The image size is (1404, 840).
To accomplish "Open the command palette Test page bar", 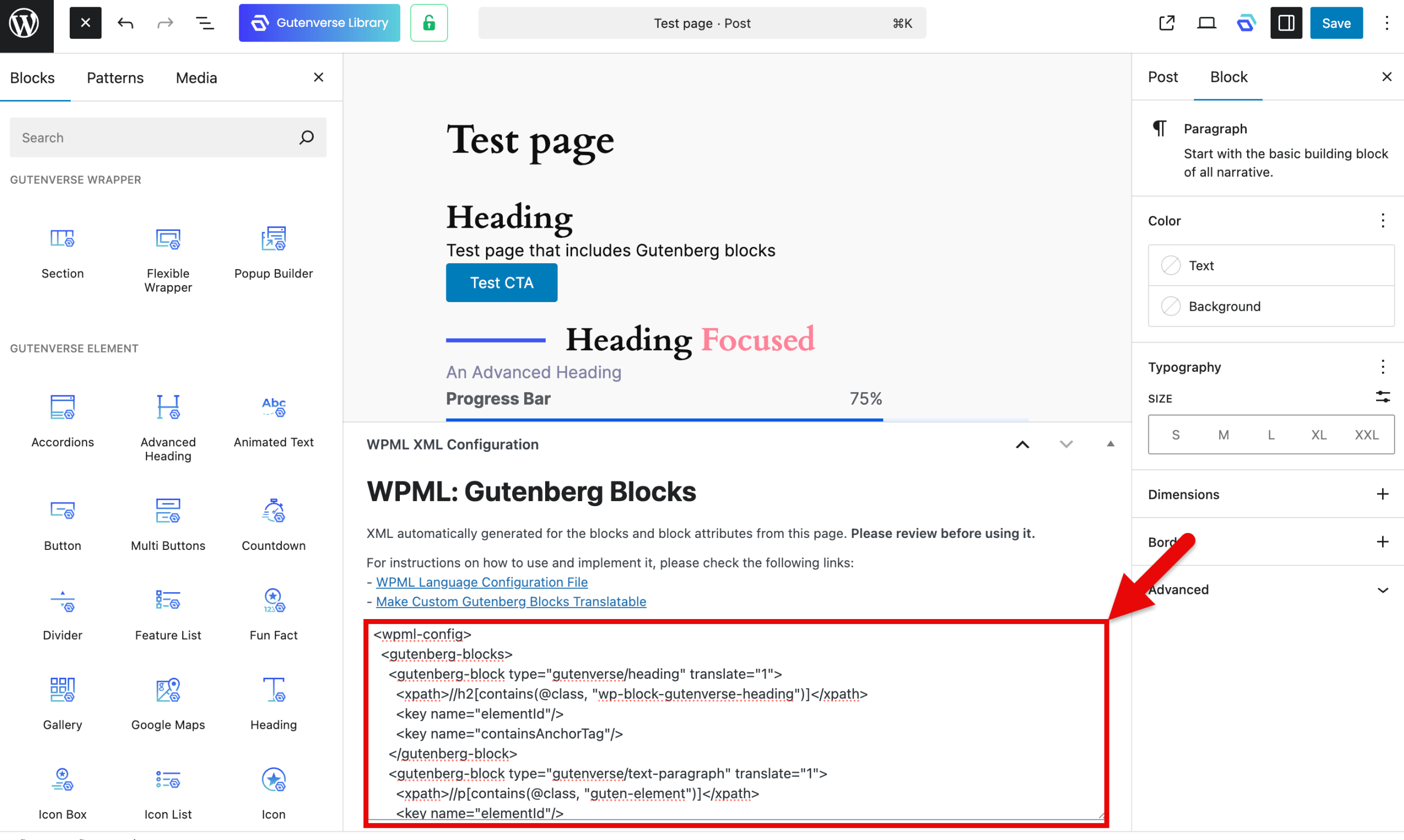I will (702, 23).
